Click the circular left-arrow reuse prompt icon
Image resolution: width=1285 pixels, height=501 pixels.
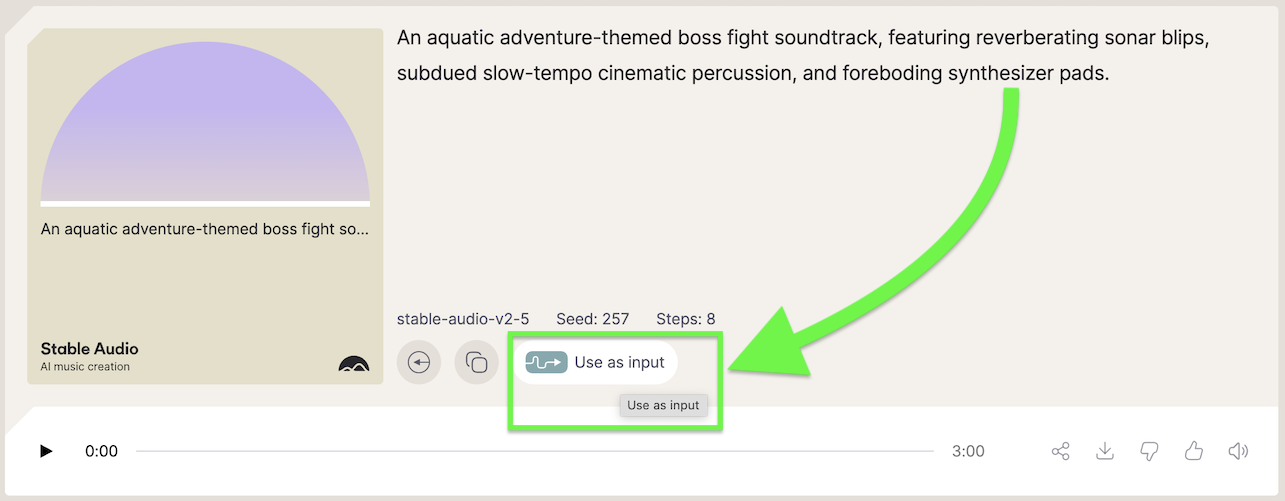click(x=419, y=362)
